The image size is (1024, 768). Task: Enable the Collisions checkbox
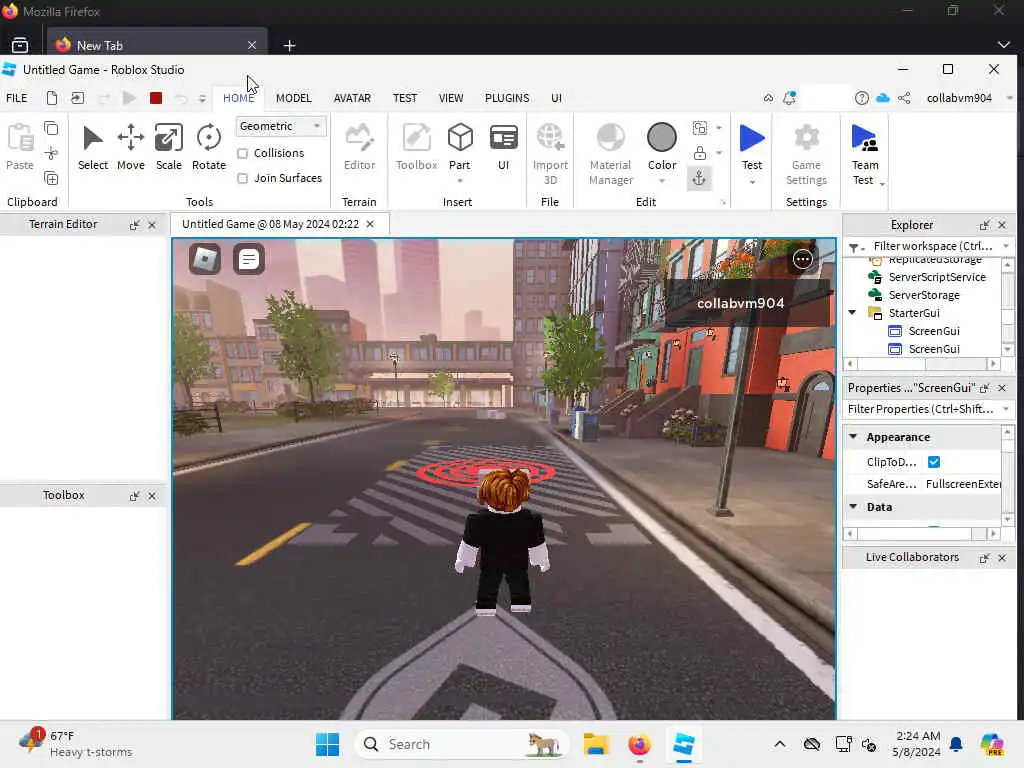point(242,153)
